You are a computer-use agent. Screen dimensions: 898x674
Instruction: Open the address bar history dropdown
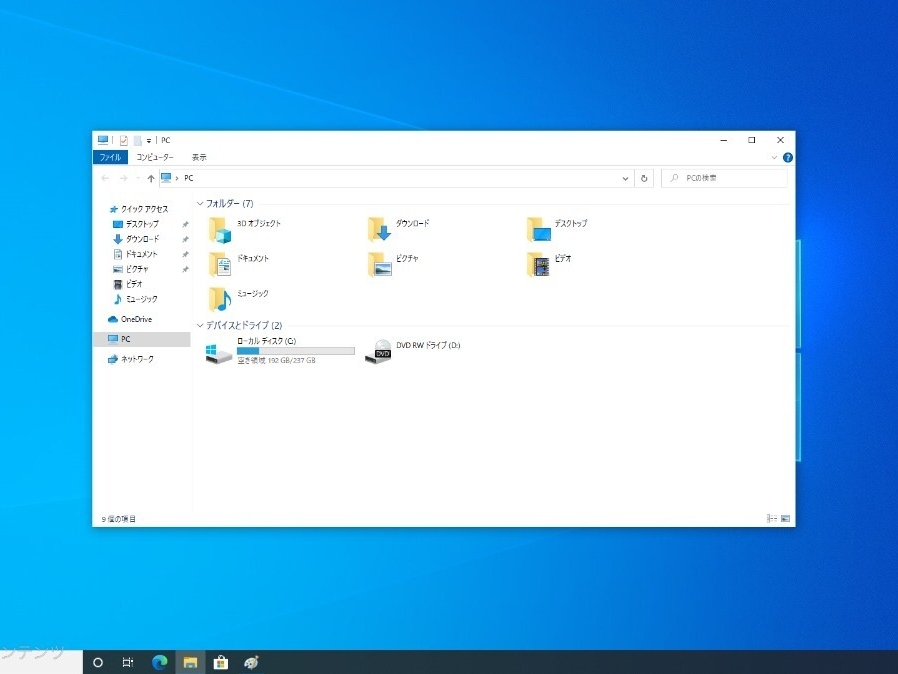[x=626, y=178]
